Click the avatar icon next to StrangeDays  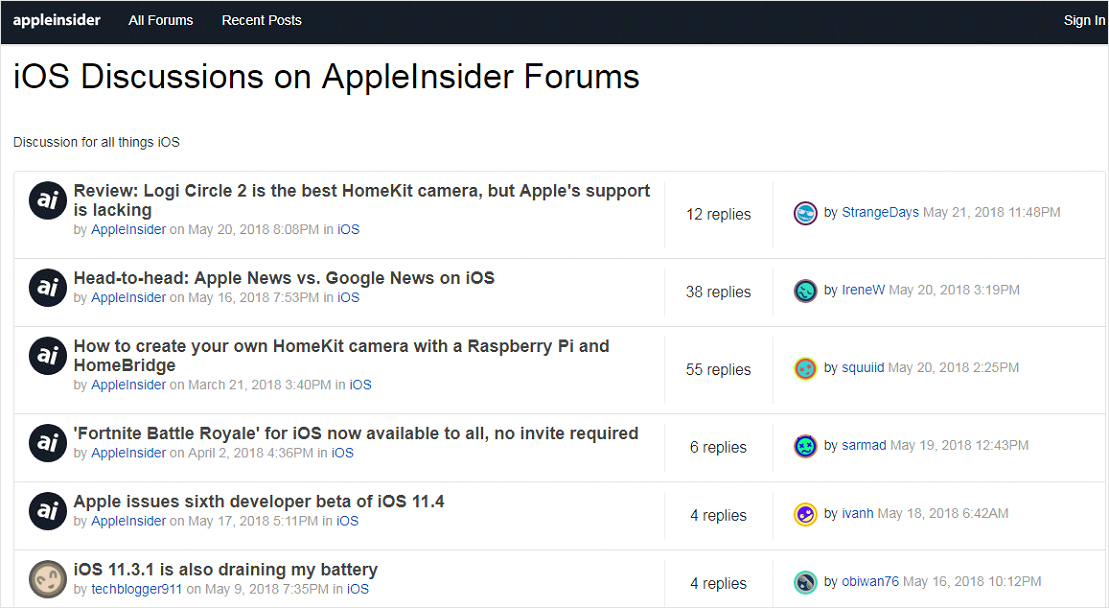point(805,213)
